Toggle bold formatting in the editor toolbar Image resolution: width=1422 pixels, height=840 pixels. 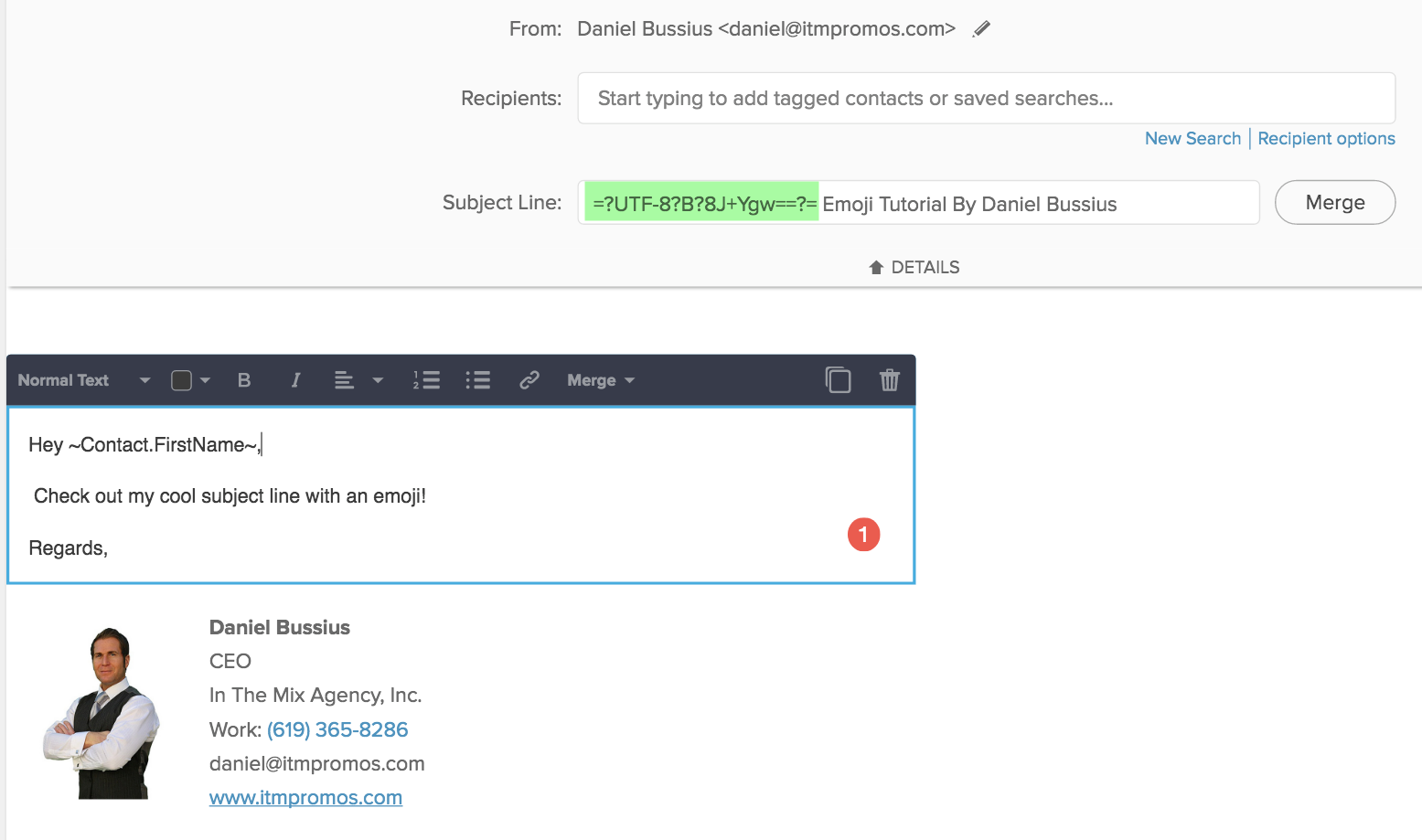[x=244, y=380]
